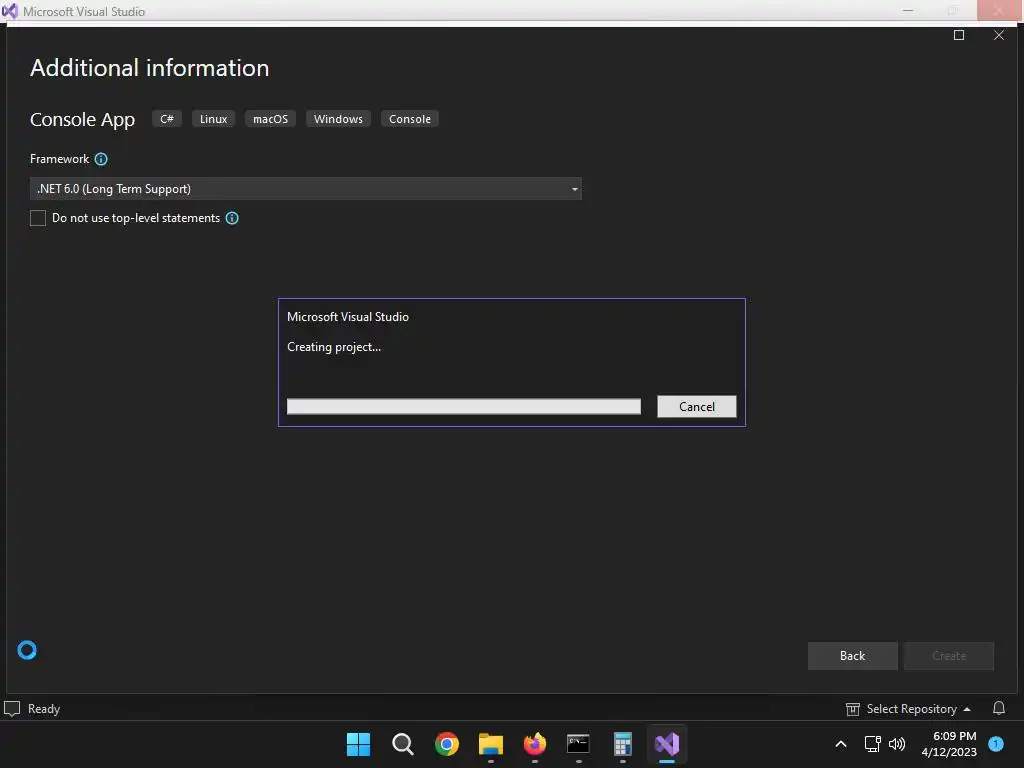Click the C# tag

coord(167,119)
